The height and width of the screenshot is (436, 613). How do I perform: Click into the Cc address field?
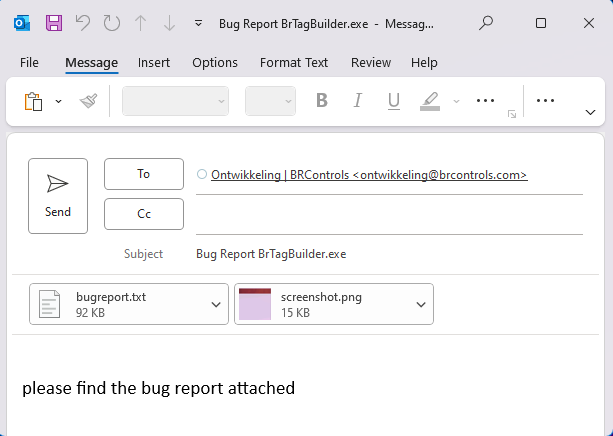point(389,214)
